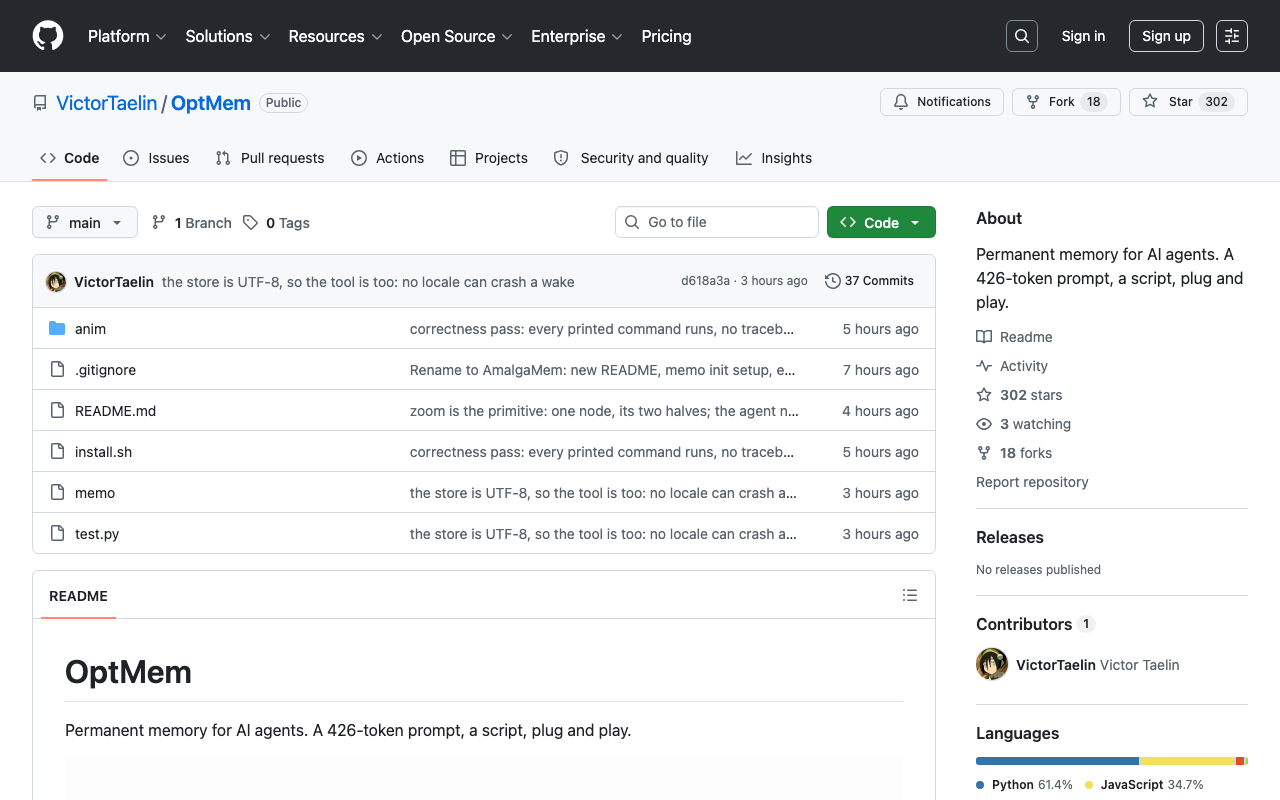Image resolution: width=1280 pixels, height=800 pixels.
Task: Click the README.md file icon
Action: point(57,411)
